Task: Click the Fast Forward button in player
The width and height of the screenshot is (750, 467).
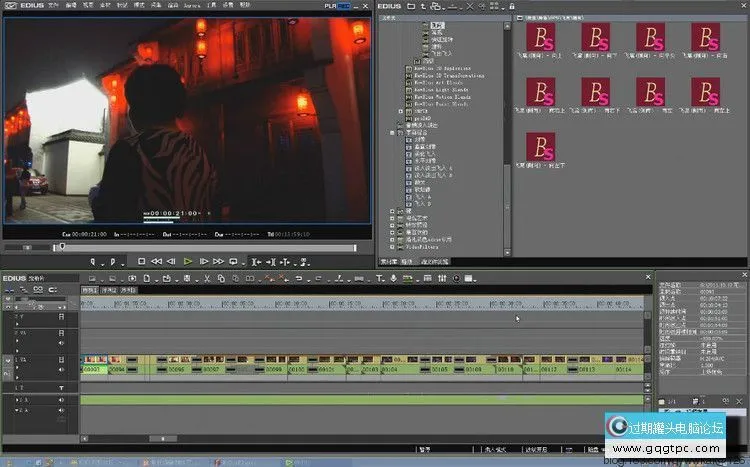Action: [x=218, y=261]
